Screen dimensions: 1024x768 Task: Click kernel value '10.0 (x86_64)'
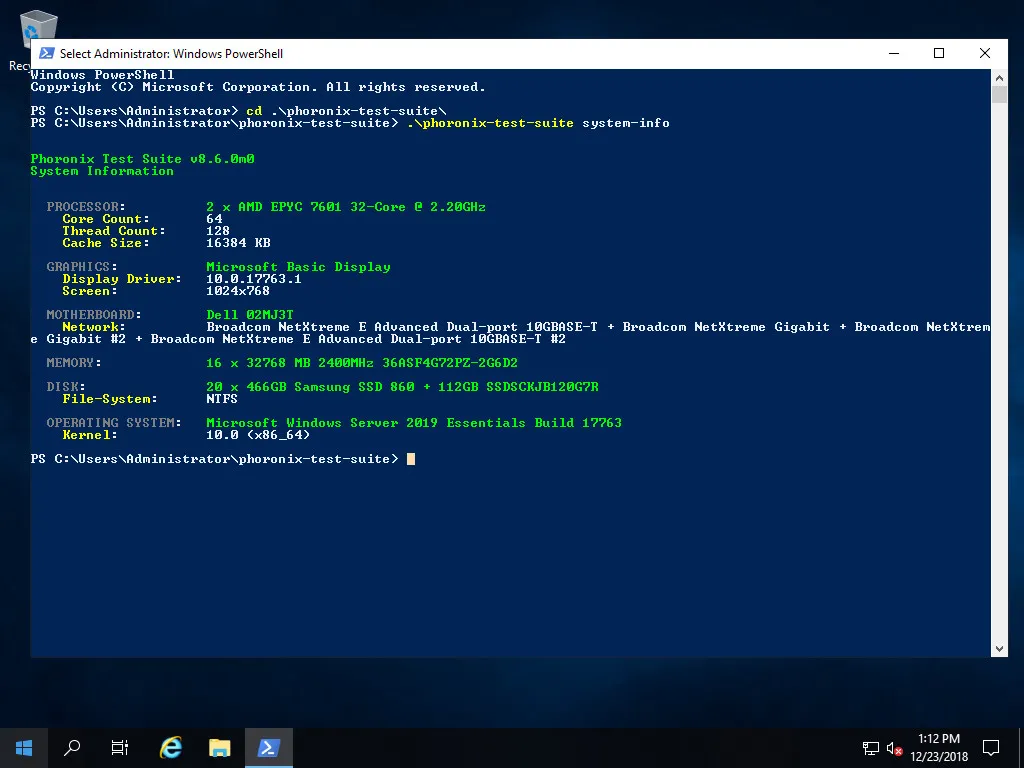tap(258, 435)
